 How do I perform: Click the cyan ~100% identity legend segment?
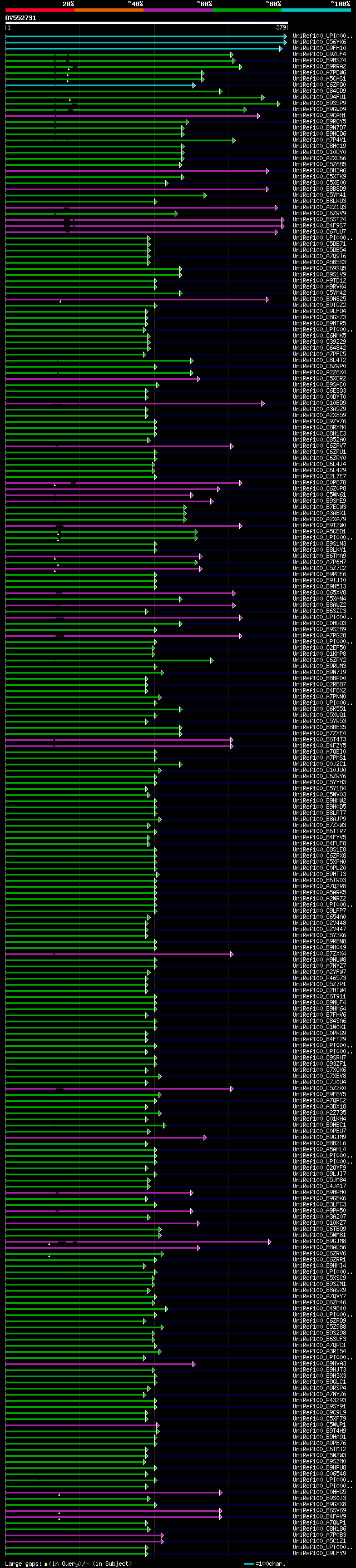(x=316, y=11)
